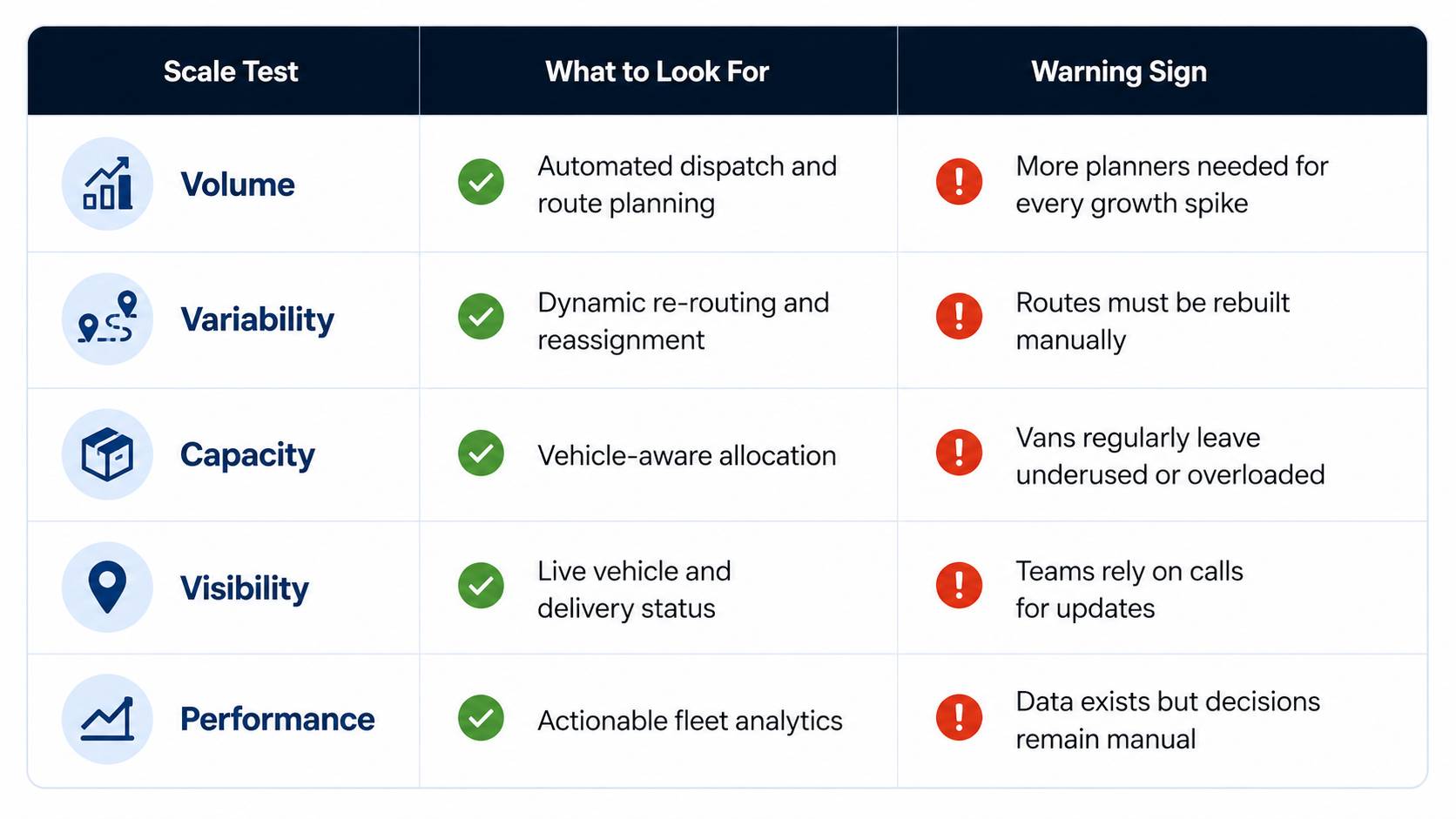Click green checkmark beside Automated dispatch
The image size is (1456, 819).
(x=481, y=182)
